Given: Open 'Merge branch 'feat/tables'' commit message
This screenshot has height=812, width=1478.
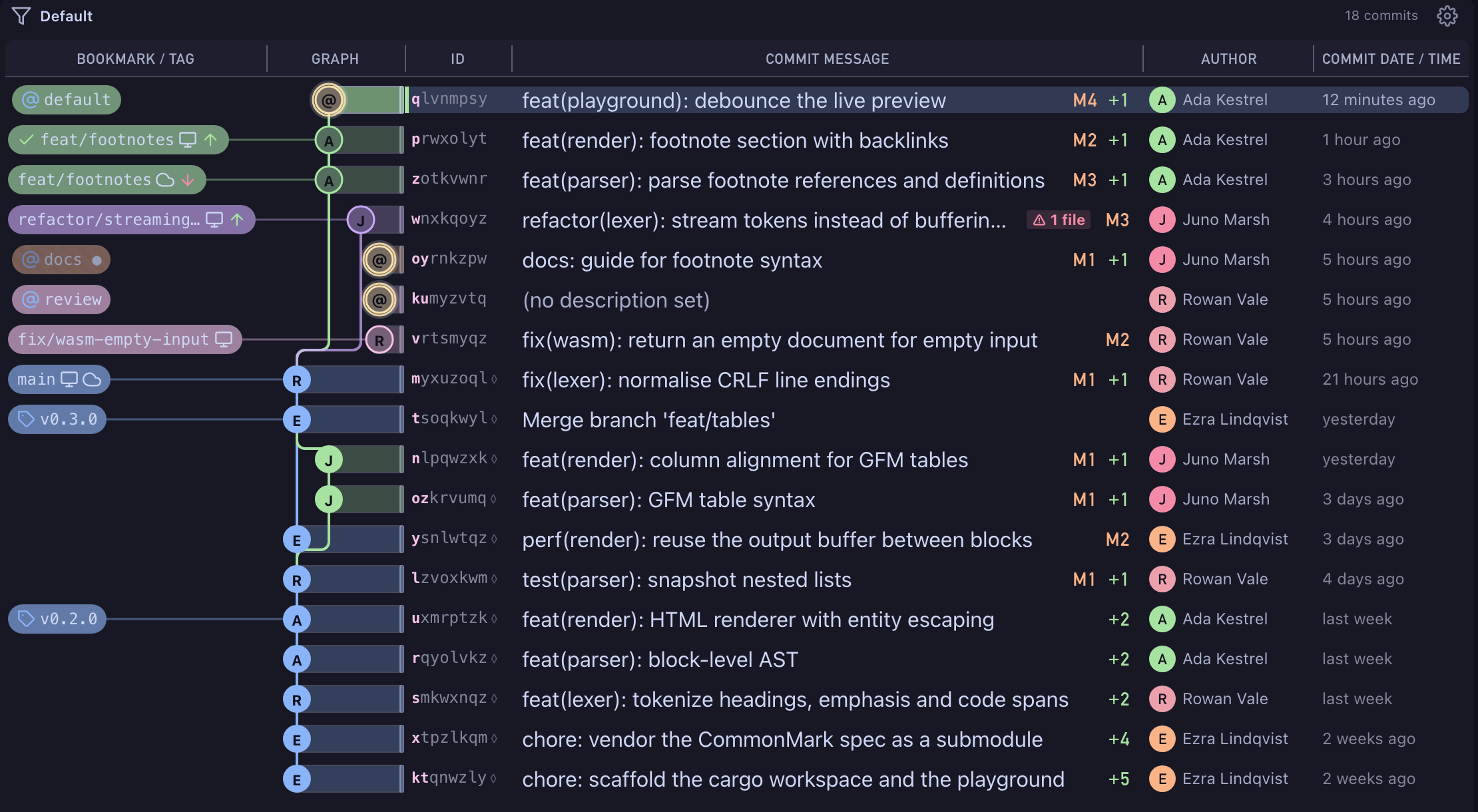Looking at the screenshot, I should (x=649, y=420).
